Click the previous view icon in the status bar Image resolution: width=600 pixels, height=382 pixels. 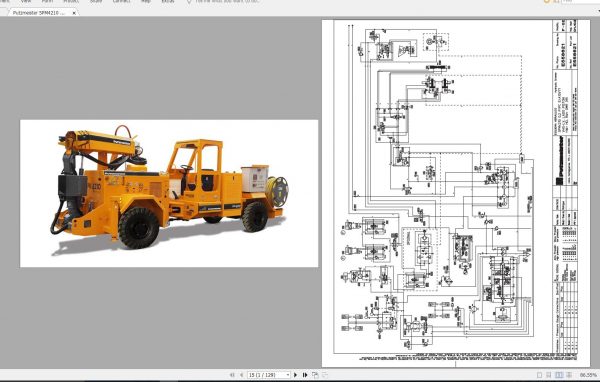(315, 375)
